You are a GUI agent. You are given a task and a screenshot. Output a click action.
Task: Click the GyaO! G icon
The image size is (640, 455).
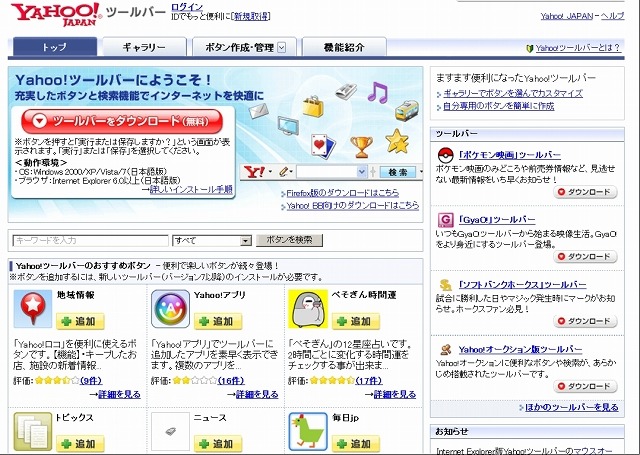(x=445, y=220)
